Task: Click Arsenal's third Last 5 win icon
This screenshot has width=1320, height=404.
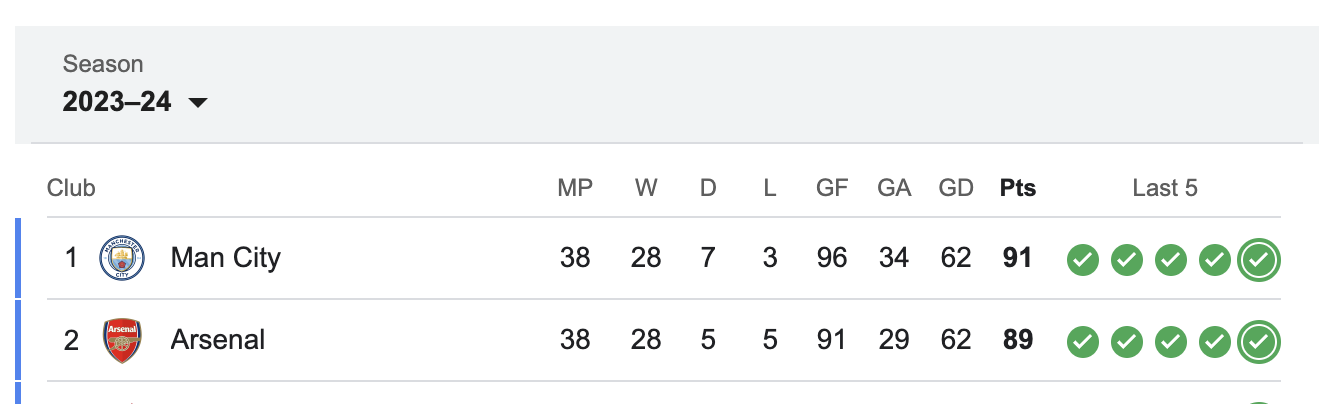Action: point(1170,342)
